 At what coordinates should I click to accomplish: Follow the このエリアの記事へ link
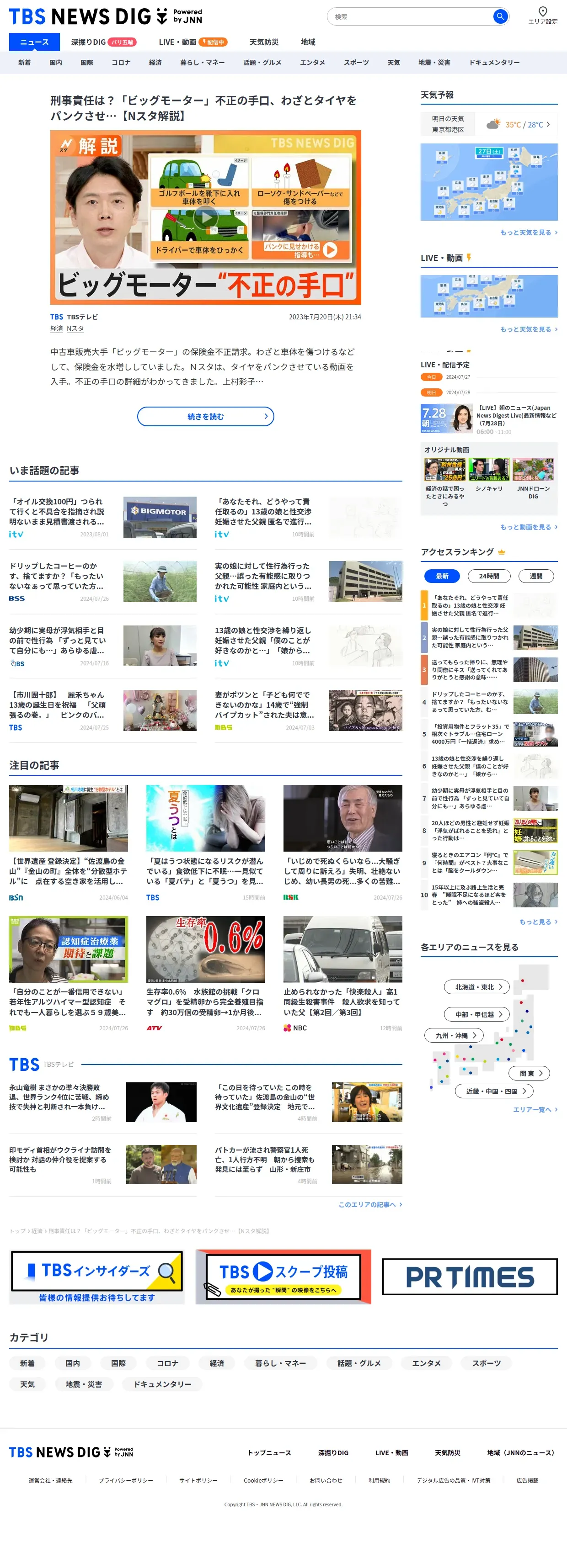369,1205
